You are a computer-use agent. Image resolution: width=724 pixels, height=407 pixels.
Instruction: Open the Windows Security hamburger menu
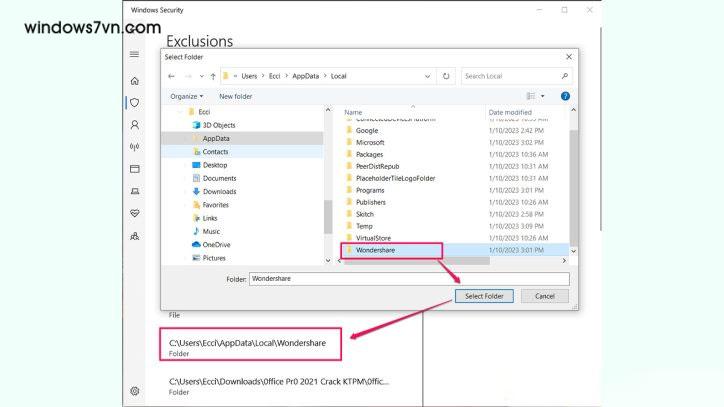[134, 54]
